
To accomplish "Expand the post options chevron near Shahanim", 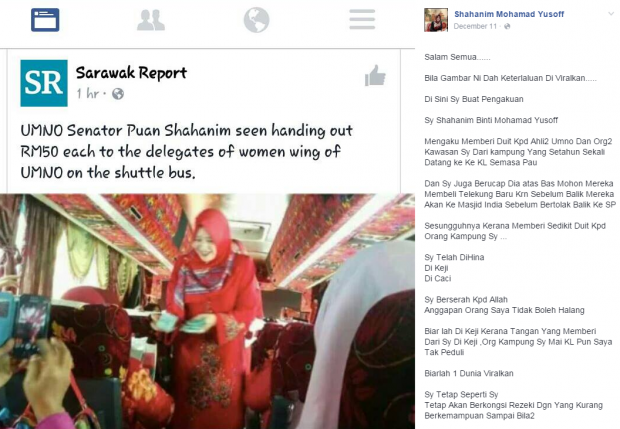I will pyautogui.click(x=611, y=14).
